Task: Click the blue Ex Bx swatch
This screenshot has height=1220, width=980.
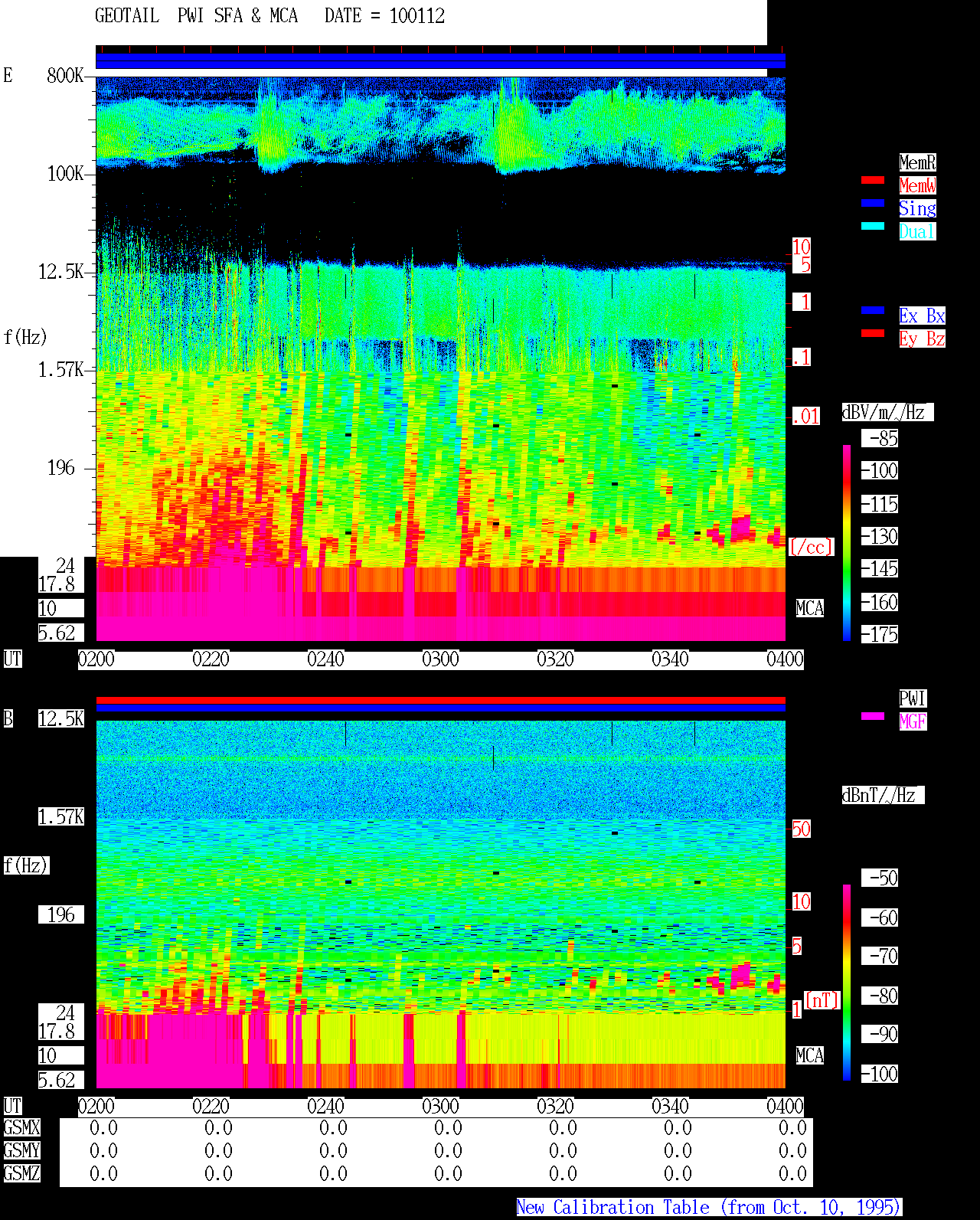Action: (873, 310)
